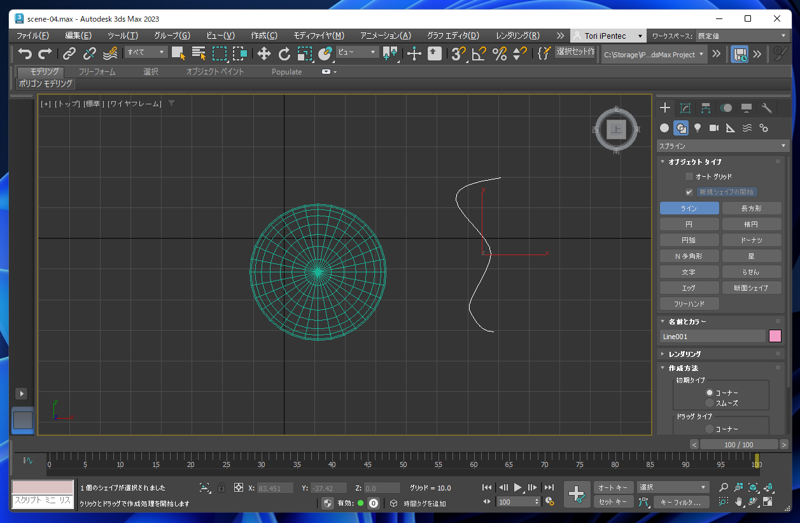
Task: Click the 円 shape button
Action: [x=689, y=224]
